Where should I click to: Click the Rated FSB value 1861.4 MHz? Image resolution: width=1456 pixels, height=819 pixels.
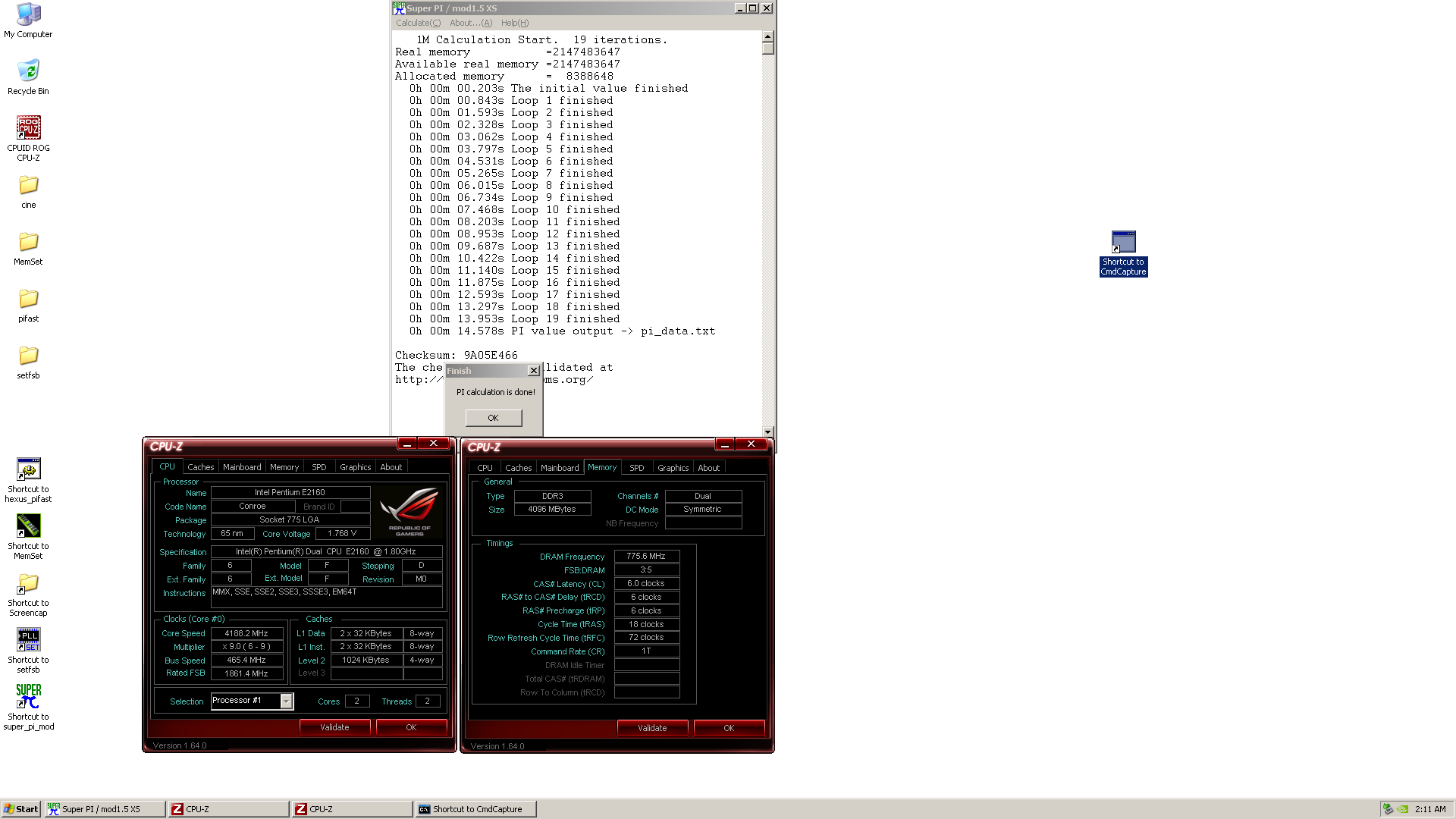click(246, 673)
